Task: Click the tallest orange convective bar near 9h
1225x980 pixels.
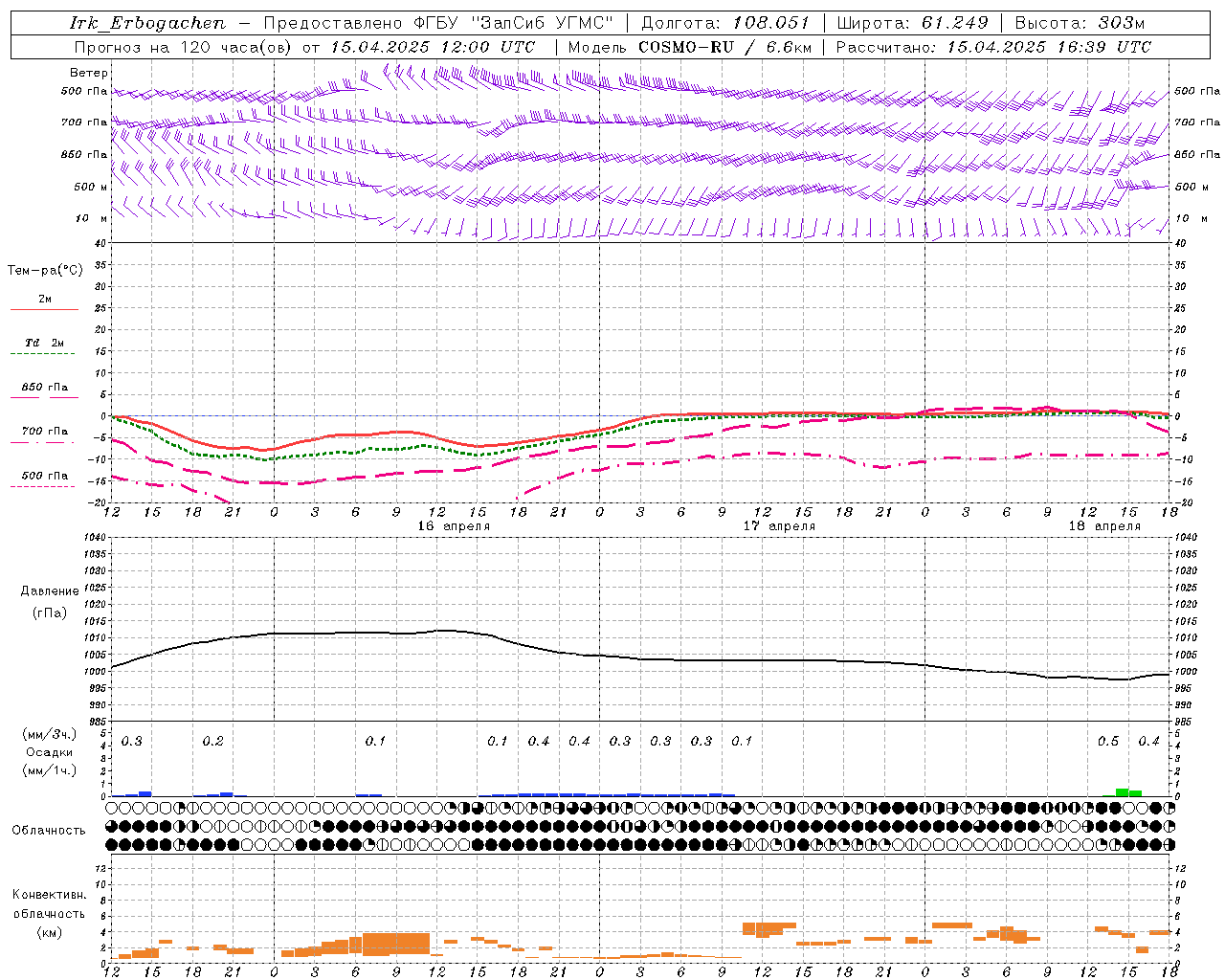Action: point(396,944)
